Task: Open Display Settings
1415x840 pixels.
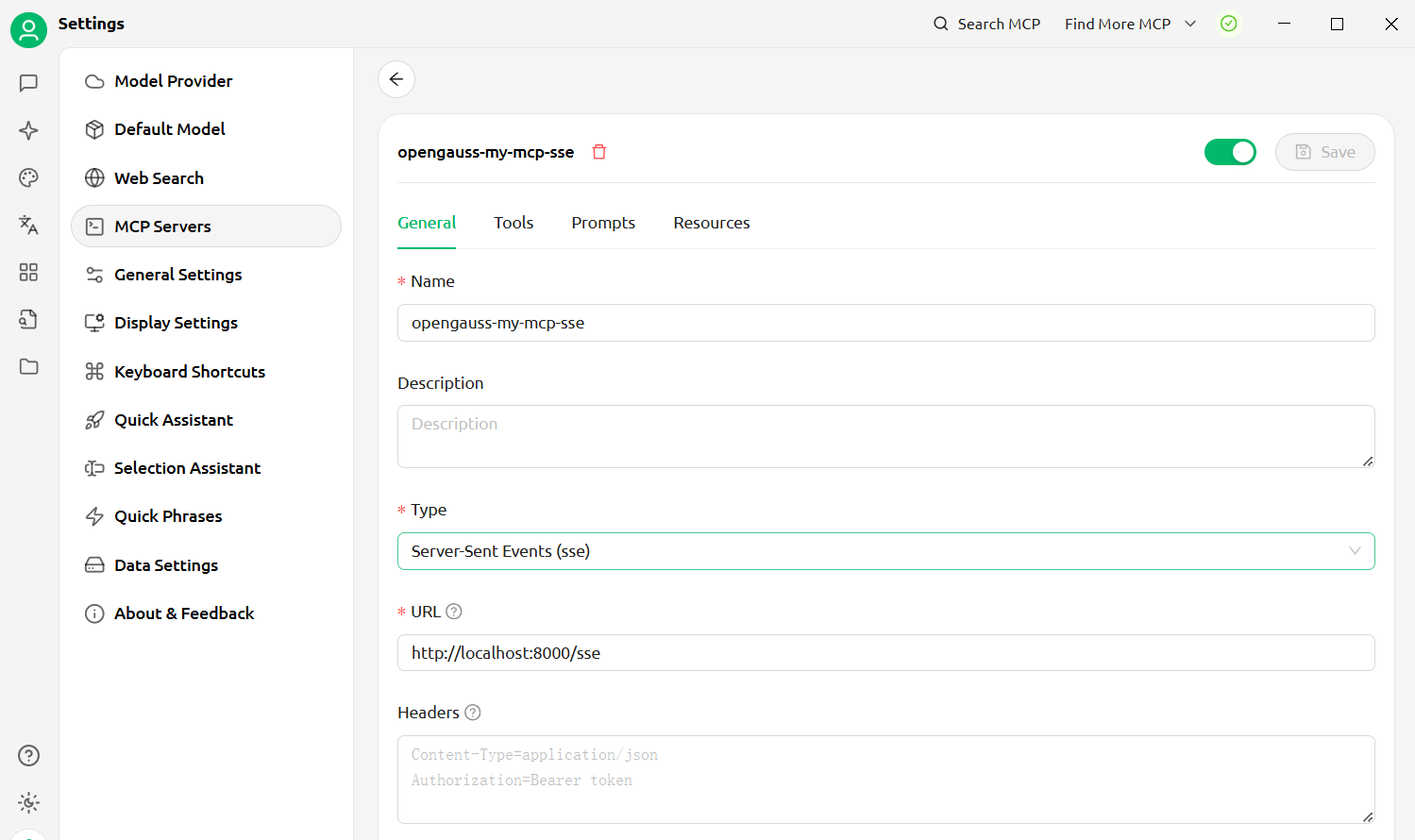Action: click(206, 323)
